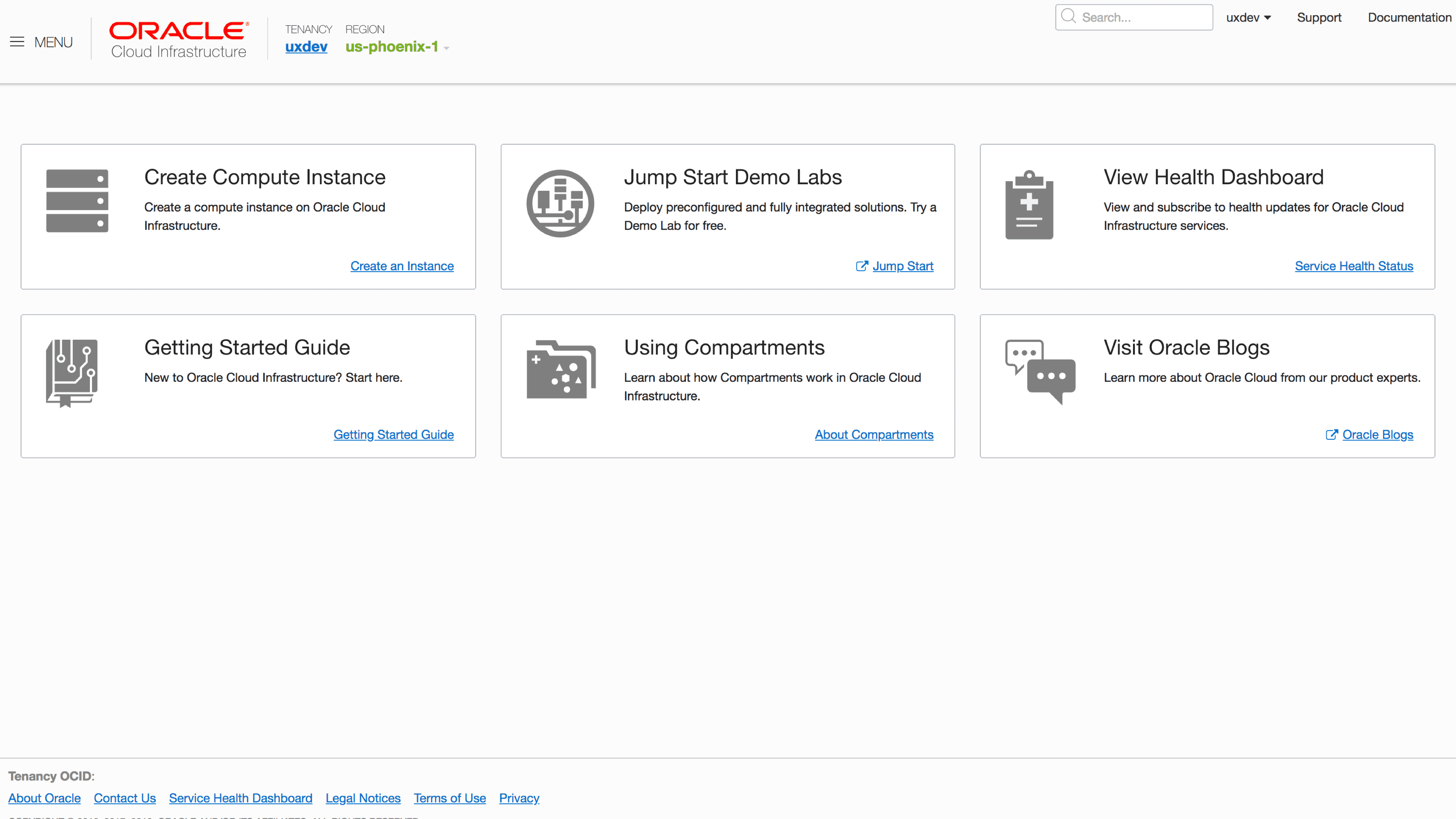This screenshot has height=819, width=1456.
Task: Click the magnifying glass in the search bar
Action: tap(1069, 17)
